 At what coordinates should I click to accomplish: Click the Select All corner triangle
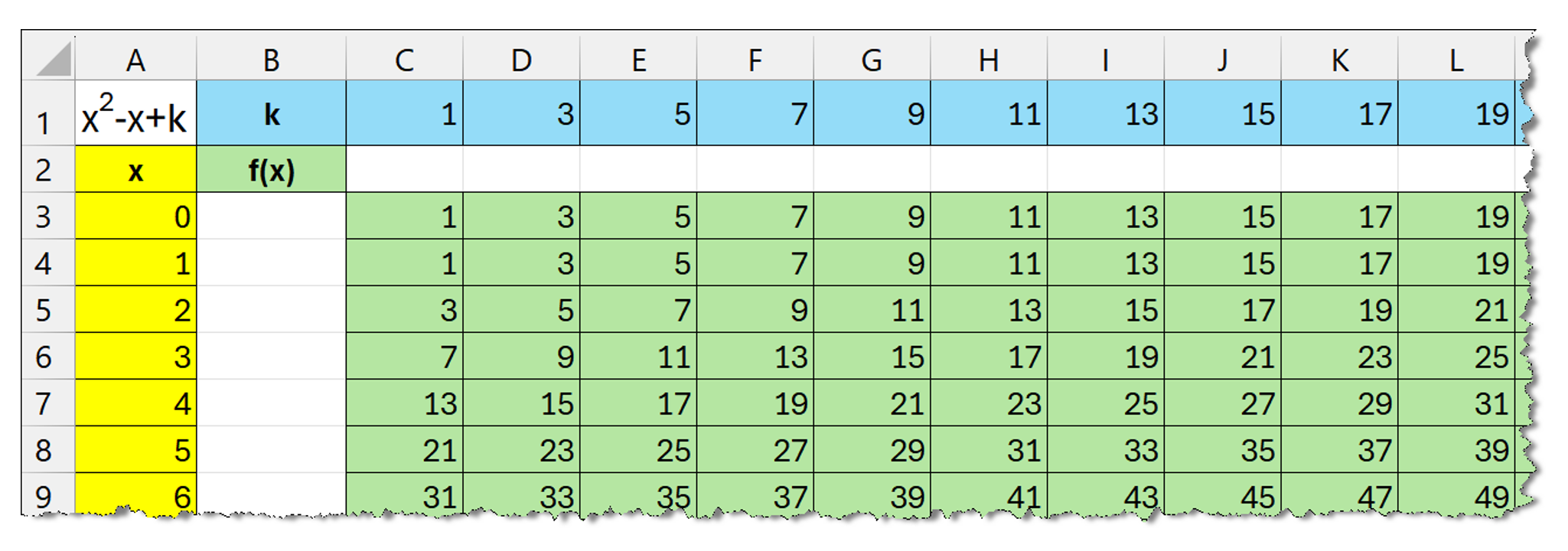(x=52, y=58)
